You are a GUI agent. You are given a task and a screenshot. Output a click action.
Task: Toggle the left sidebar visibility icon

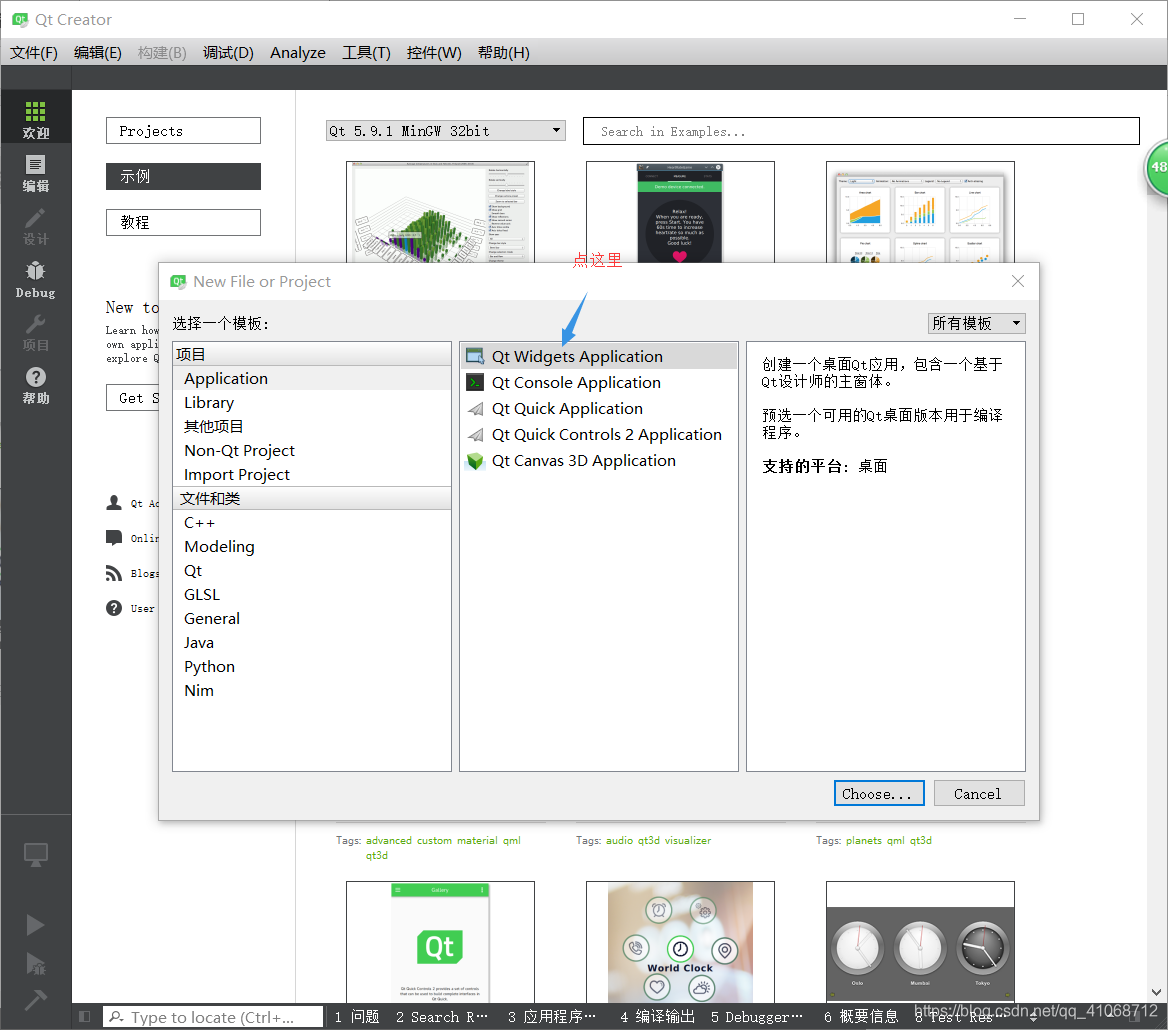point(84,1017)
